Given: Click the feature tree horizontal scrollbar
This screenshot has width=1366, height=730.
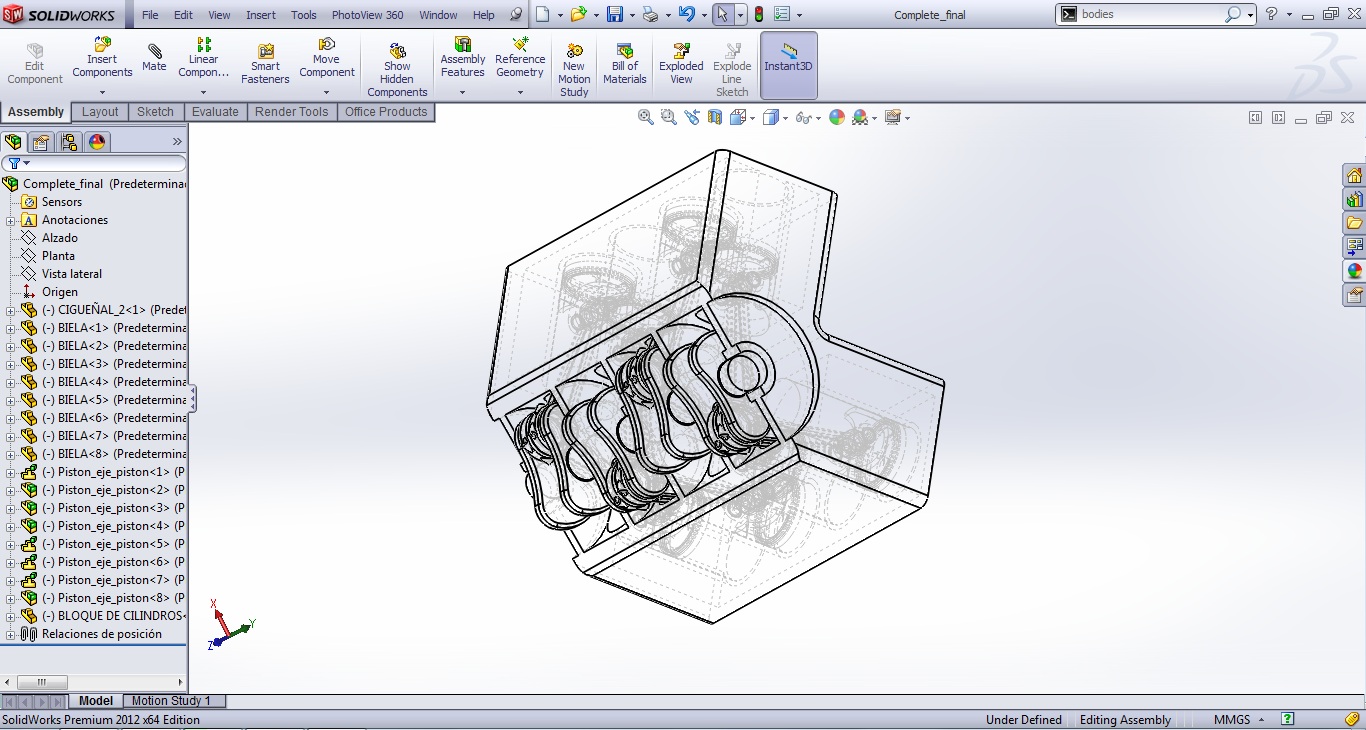Looking at the screenshot, I should pos(43,682).
